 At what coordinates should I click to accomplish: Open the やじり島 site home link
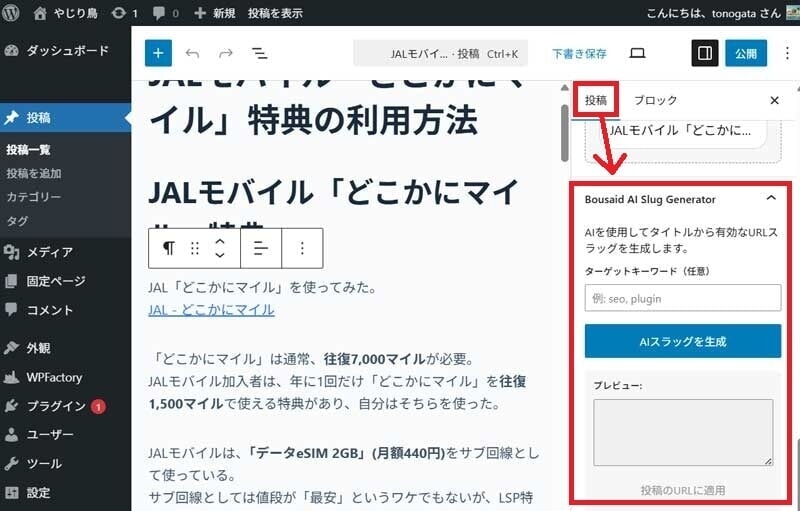coord(65,13)
